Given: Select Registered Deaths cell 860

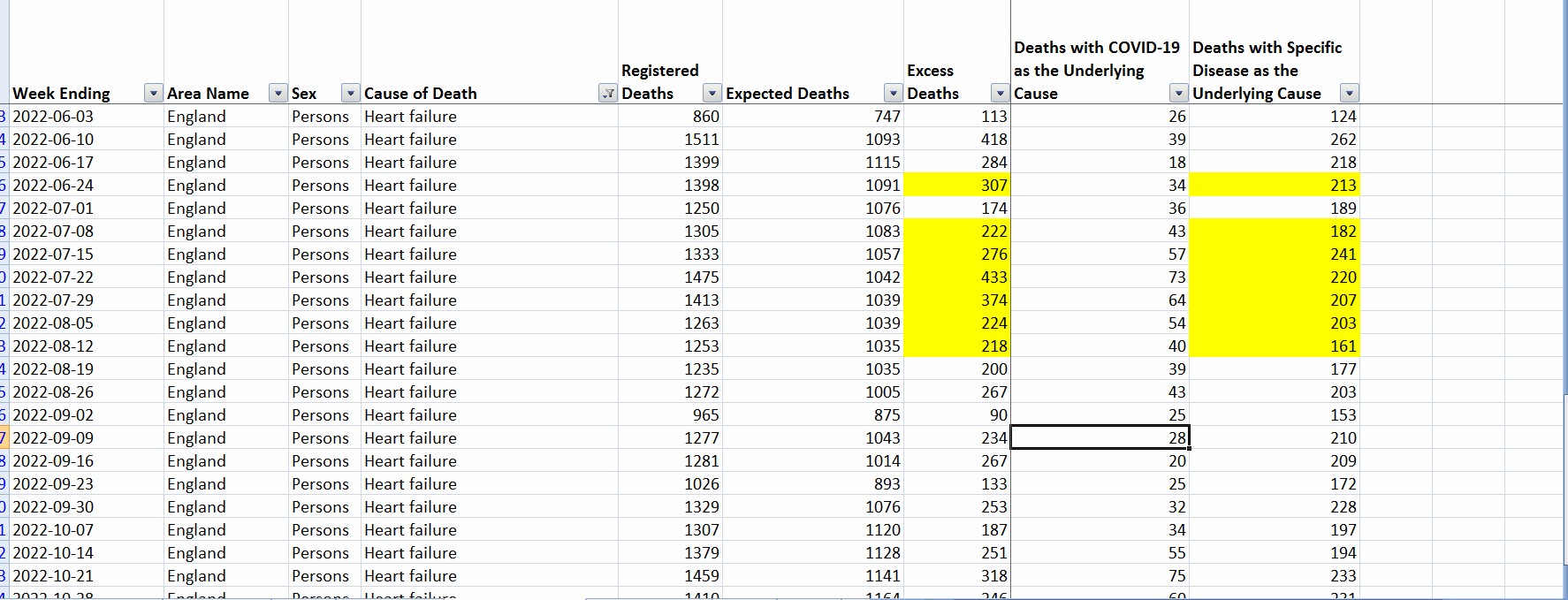Looking at the screenshot, I should tap(671, 116).
